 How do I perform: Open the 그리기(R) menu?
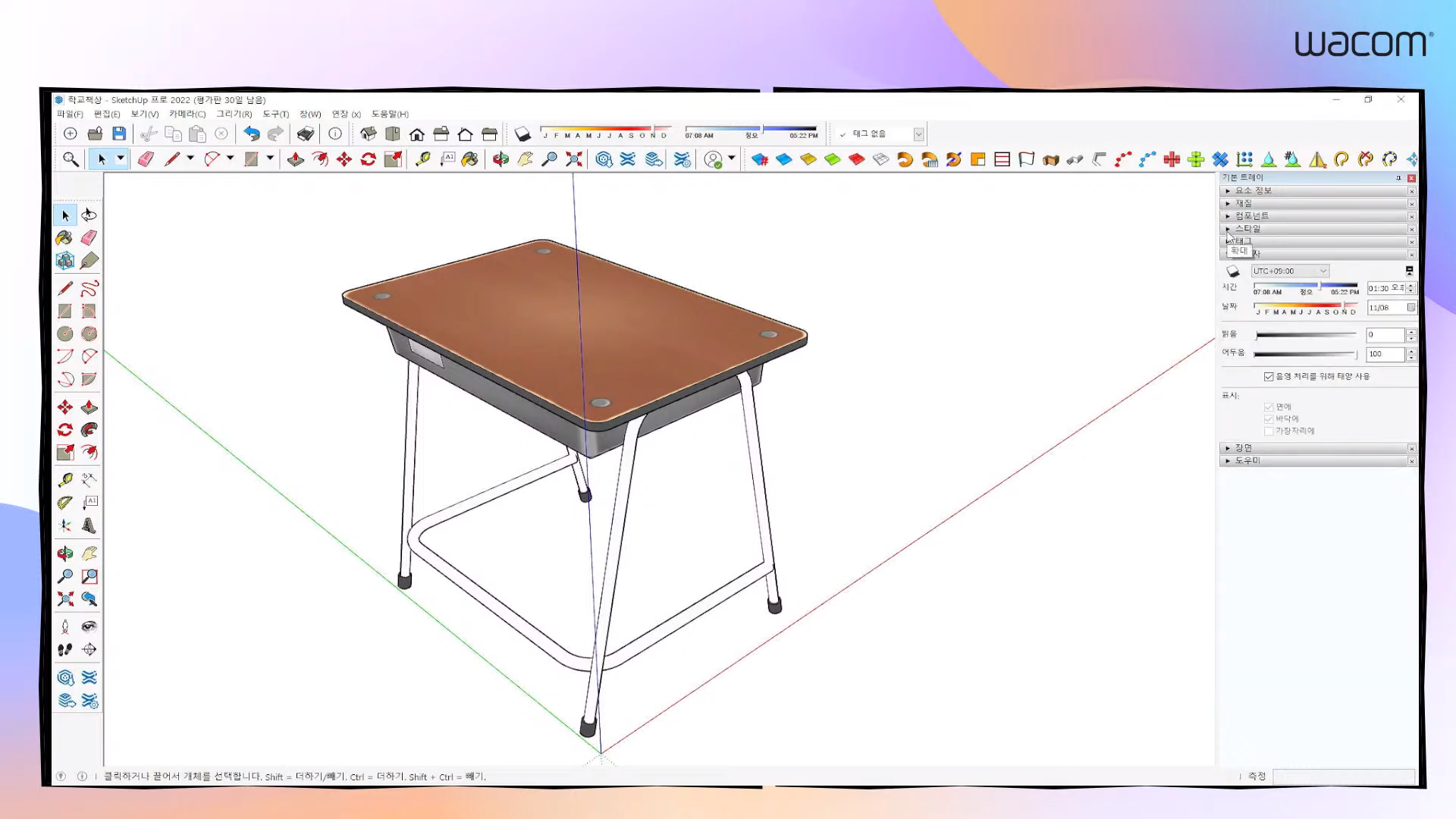[x=234, y=115]
